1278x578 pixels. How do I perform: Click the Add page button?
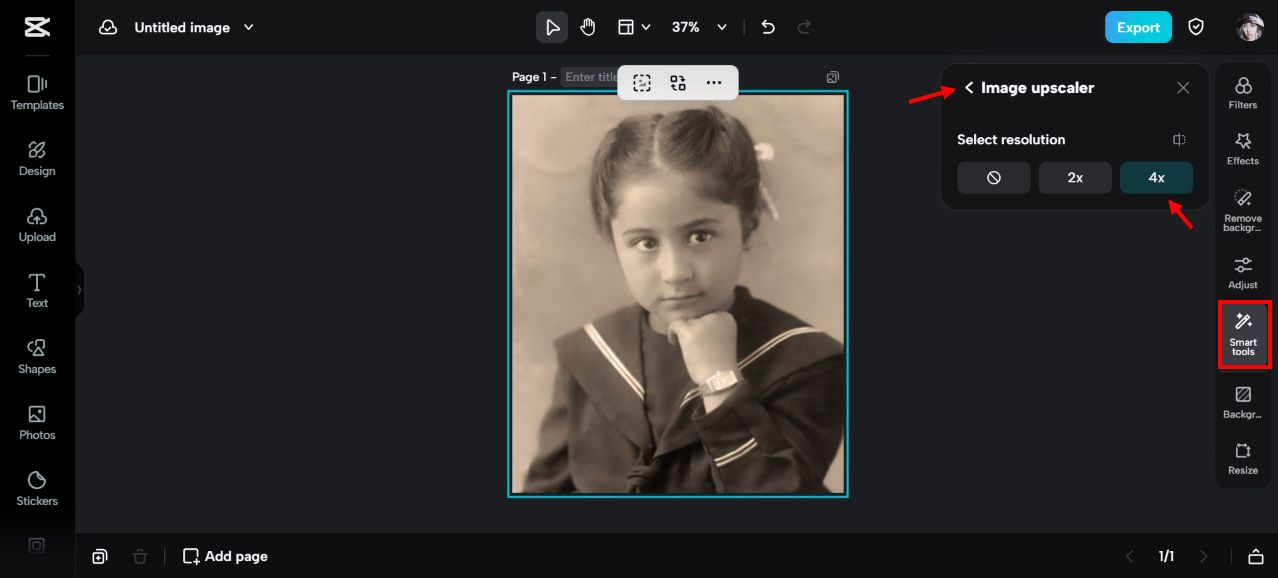click(x=225, y=556)
